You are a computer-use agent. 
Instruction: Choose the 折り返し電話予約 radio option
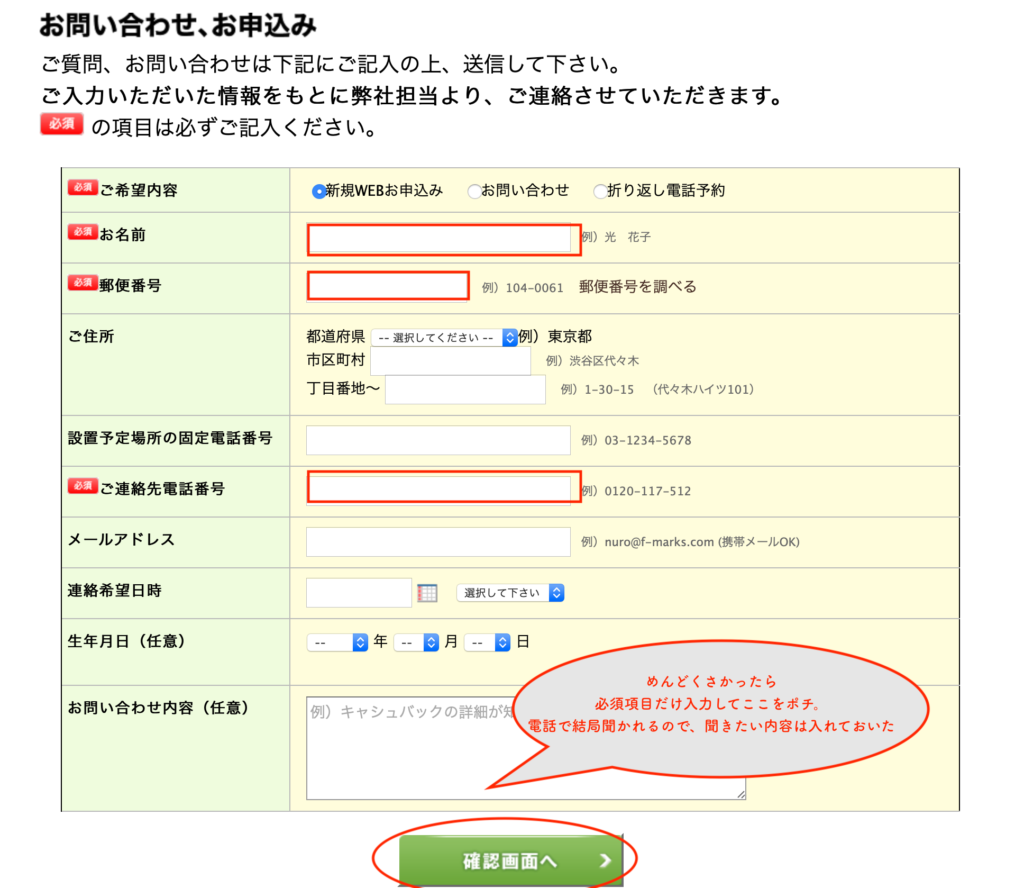point(600,191)
